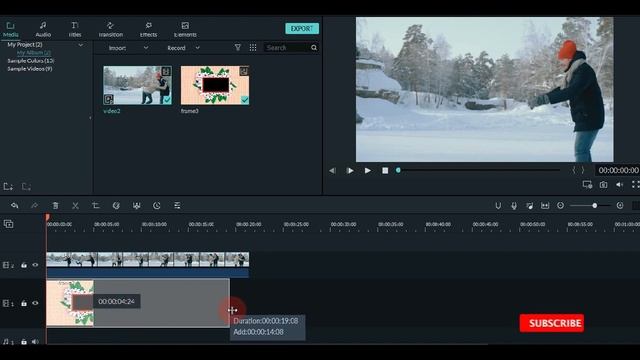Image resolution: width=640 pixels, height=360 pixels.
Task: Collapse the My Project folder chevron
Action: [x=80, y=45]
